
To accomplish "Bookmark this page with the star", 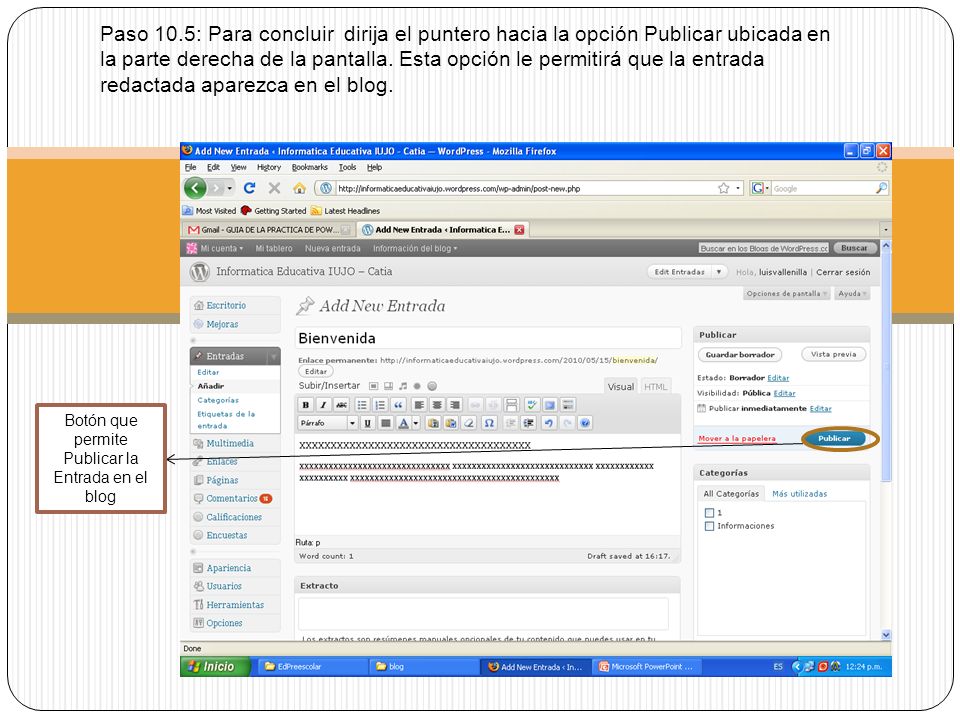I will click(724, 189).
